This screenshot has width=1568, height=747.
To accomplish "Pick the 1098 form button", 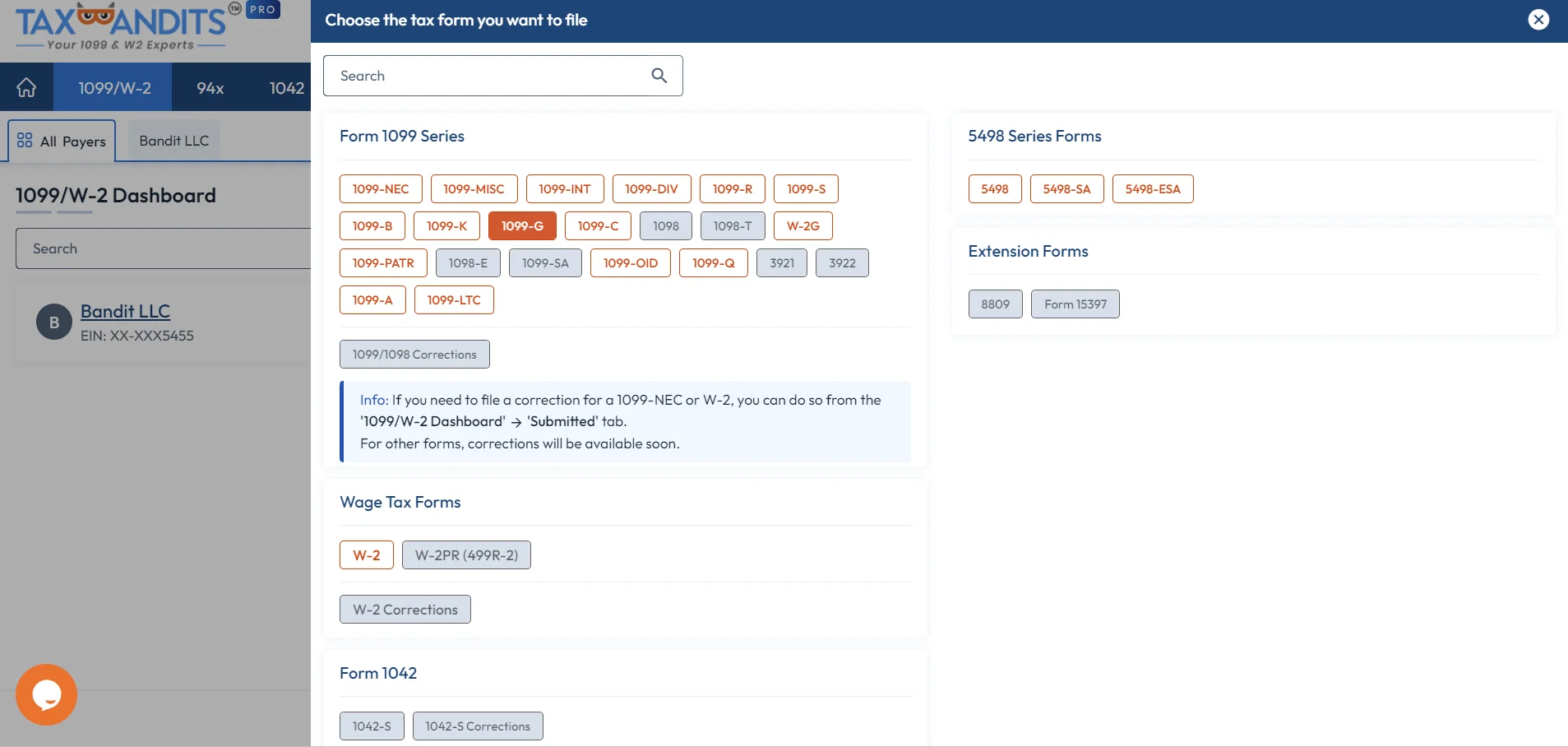I will pyautogui.click(x=666, y=225).
